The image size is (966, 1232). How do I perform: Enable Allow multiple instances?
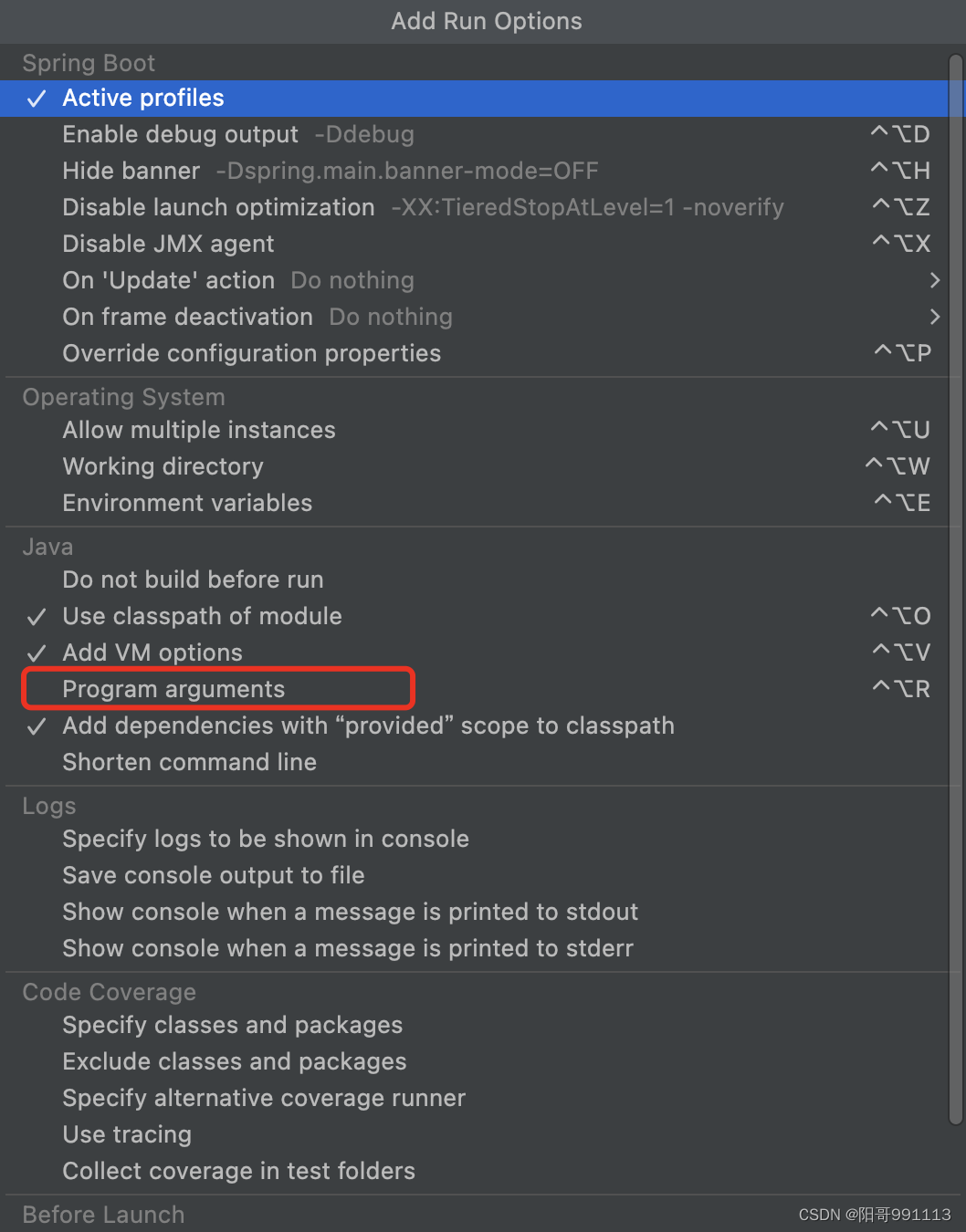coord(477,430)
